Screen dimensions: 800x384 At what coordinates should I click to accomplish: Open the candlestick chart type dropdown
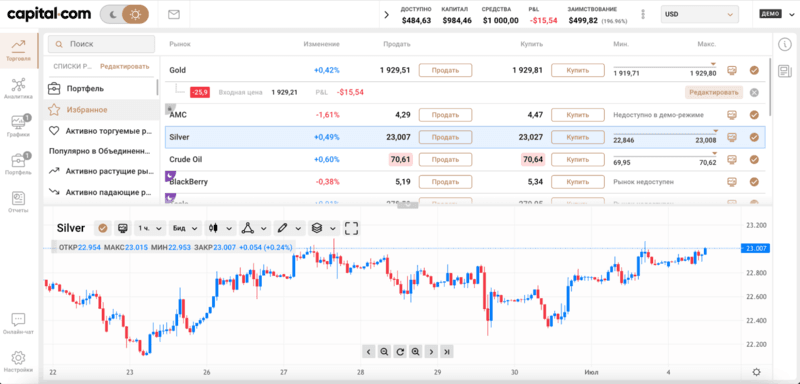pos(220,228)
